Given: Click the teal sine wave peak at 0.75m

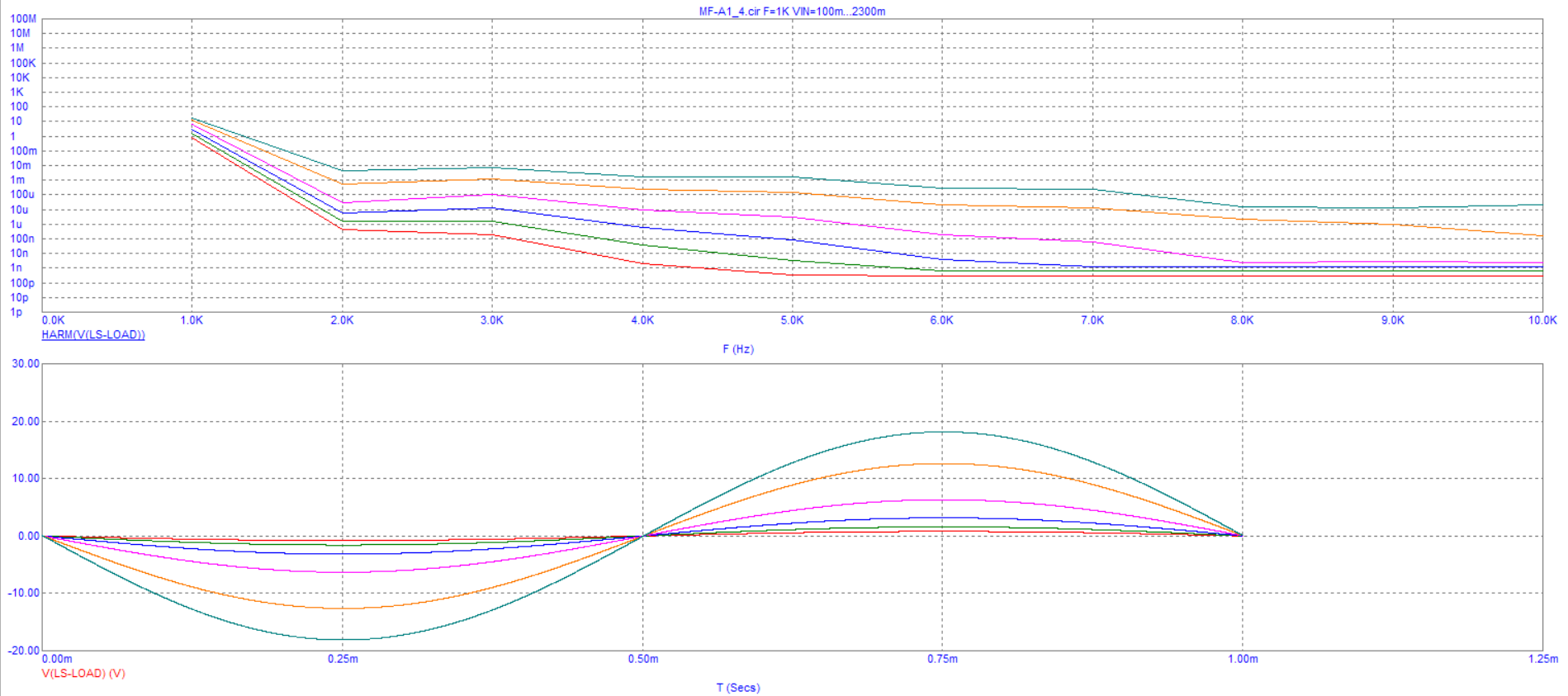Looking at the screenshot, I should [x=942, y=432].
